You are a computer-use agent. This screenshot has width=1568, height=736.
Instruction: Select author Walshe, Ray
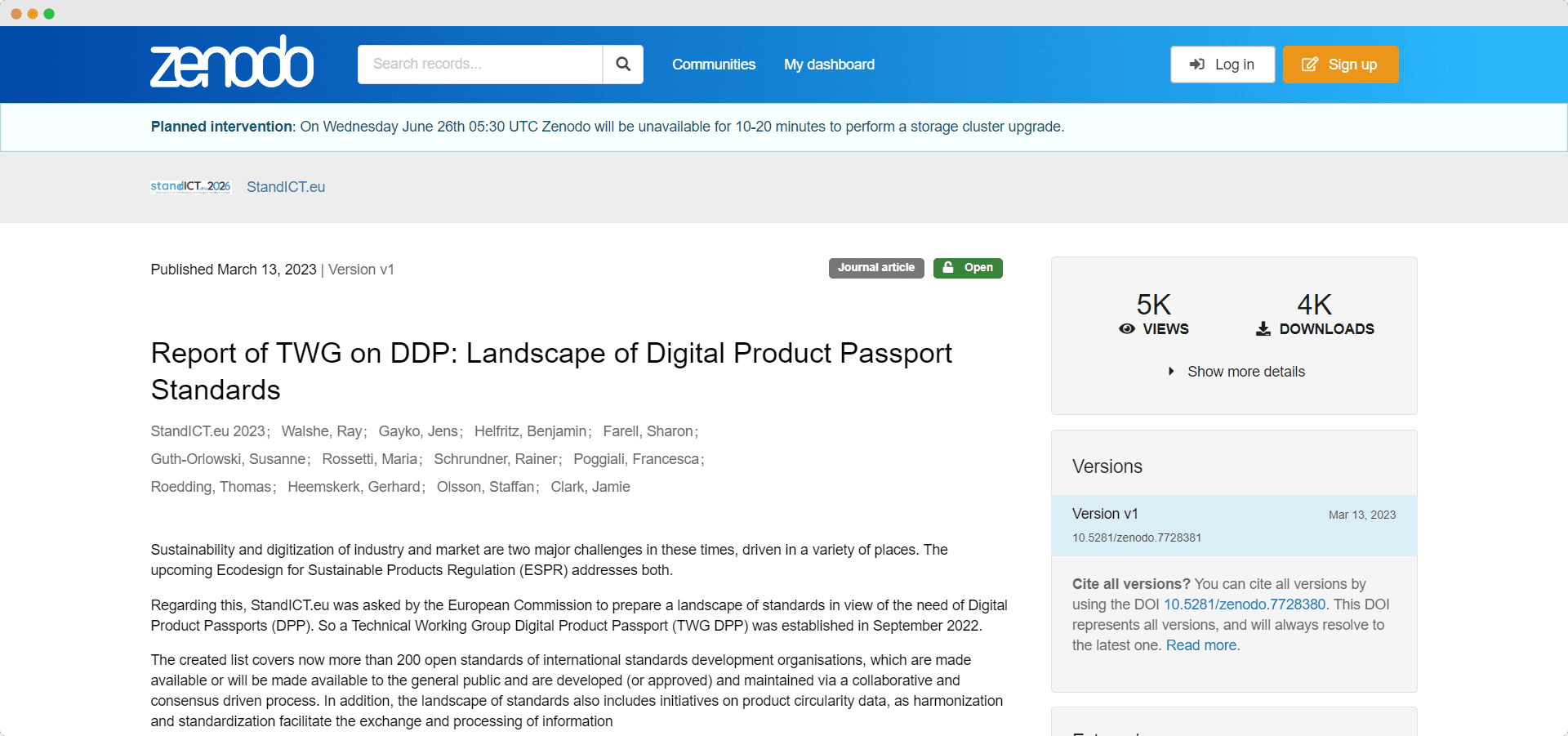[x=322, y=431]
